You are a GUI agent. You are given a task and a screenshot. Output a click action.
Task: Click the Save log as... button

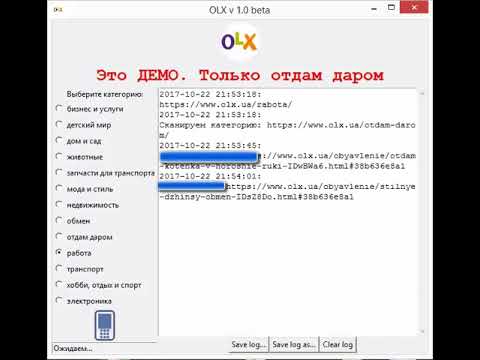tap(294, 344)
